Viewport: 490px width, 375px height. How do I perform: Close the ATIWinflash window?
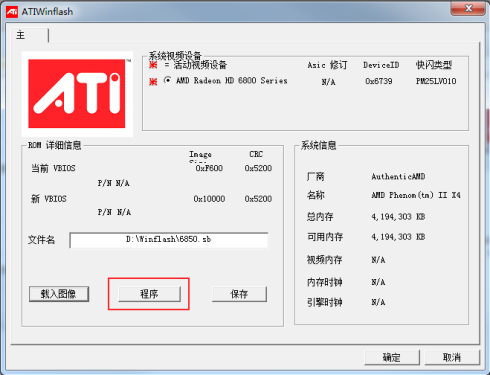tap(468, 8)
